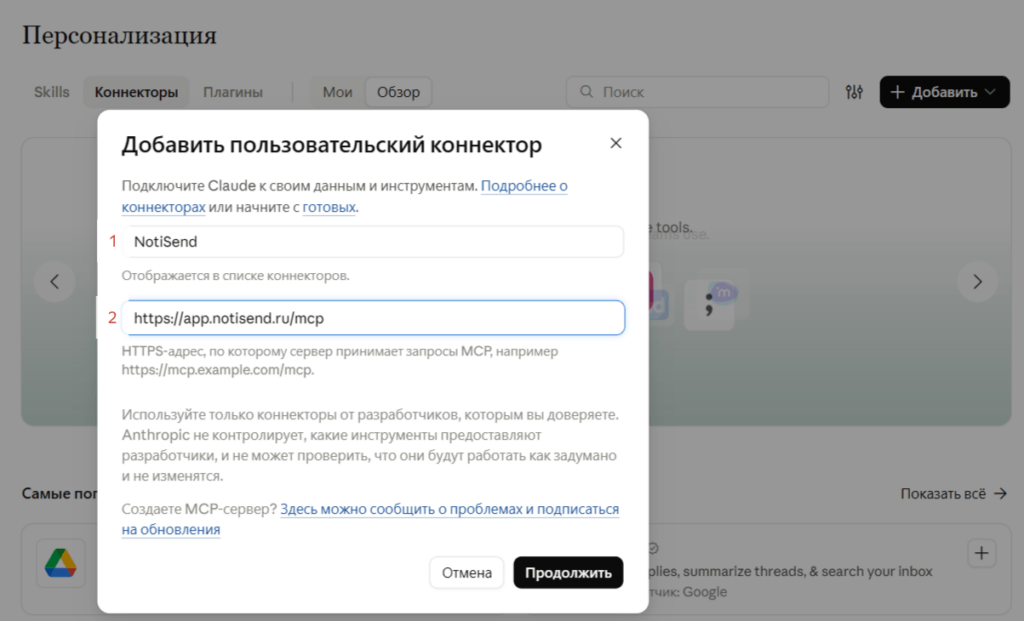Close the add custom connector dialog

615,143
